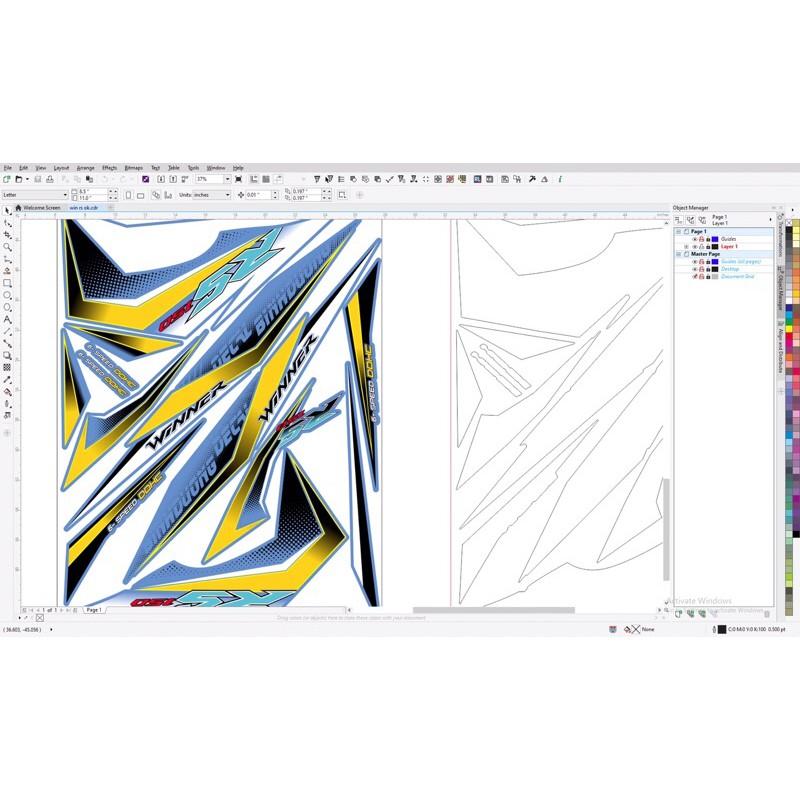Click the Page 1 tab at bottom
The height and width of the screenshot is (800, 800).
(94, 609)
